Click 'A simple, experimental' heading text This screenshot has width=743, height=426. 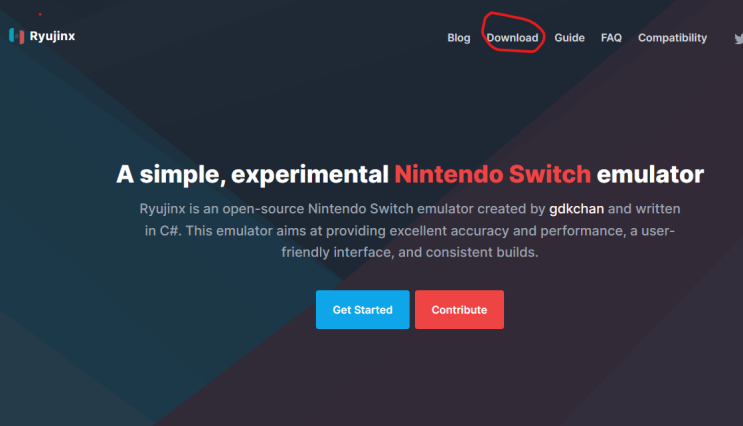(x=253, y=175)
